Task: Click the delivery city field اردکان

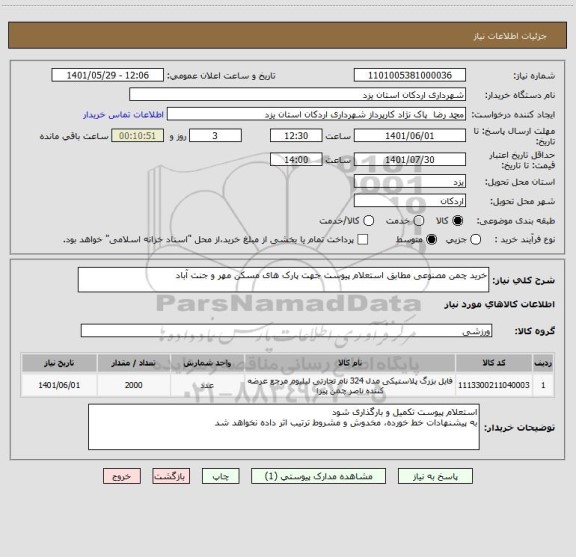Action: click(410, 201)
